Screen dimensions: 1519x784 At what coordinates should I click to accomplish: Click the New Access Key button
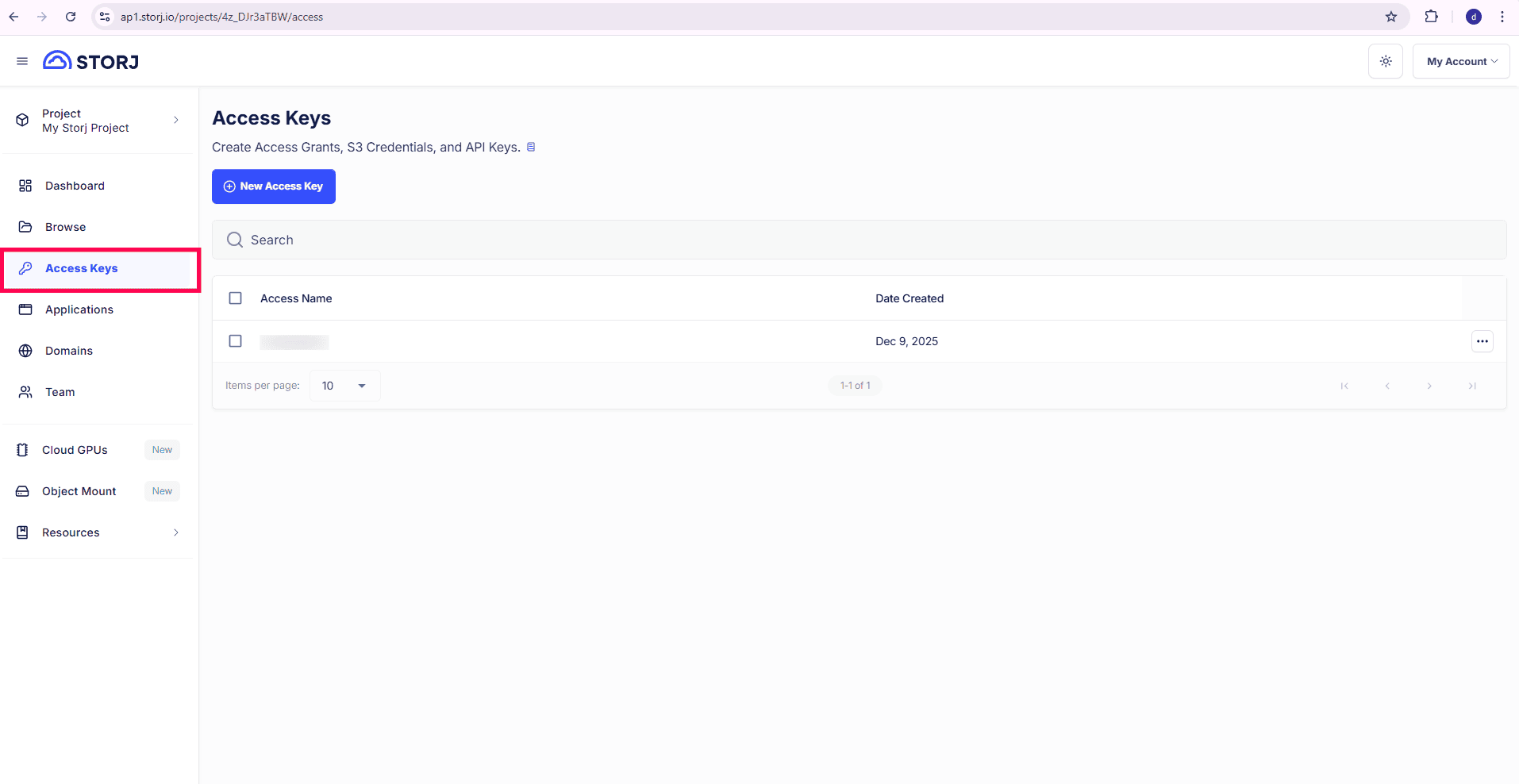coord(273,186)
